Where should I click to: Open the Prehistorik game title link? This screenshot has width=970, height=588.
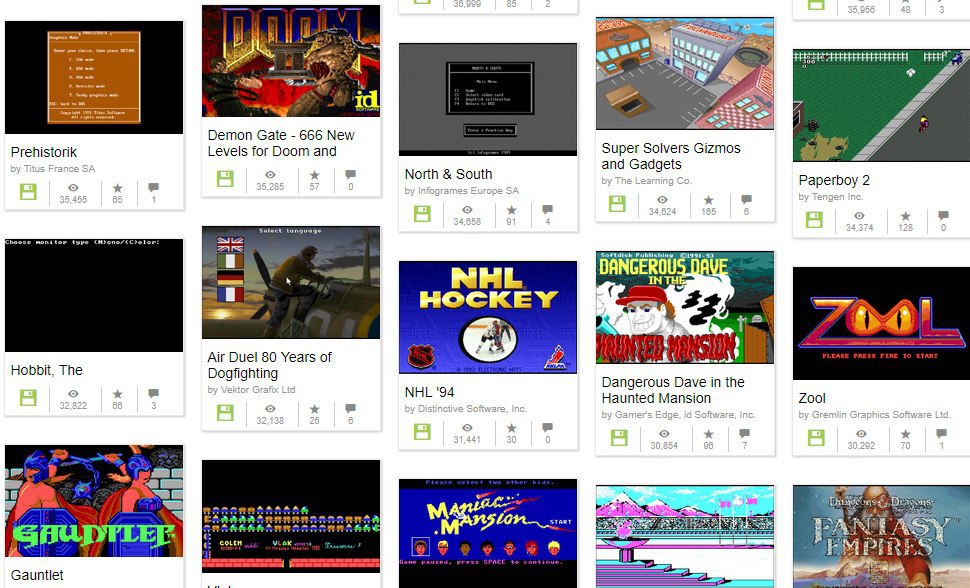click(x=44, y=152)
